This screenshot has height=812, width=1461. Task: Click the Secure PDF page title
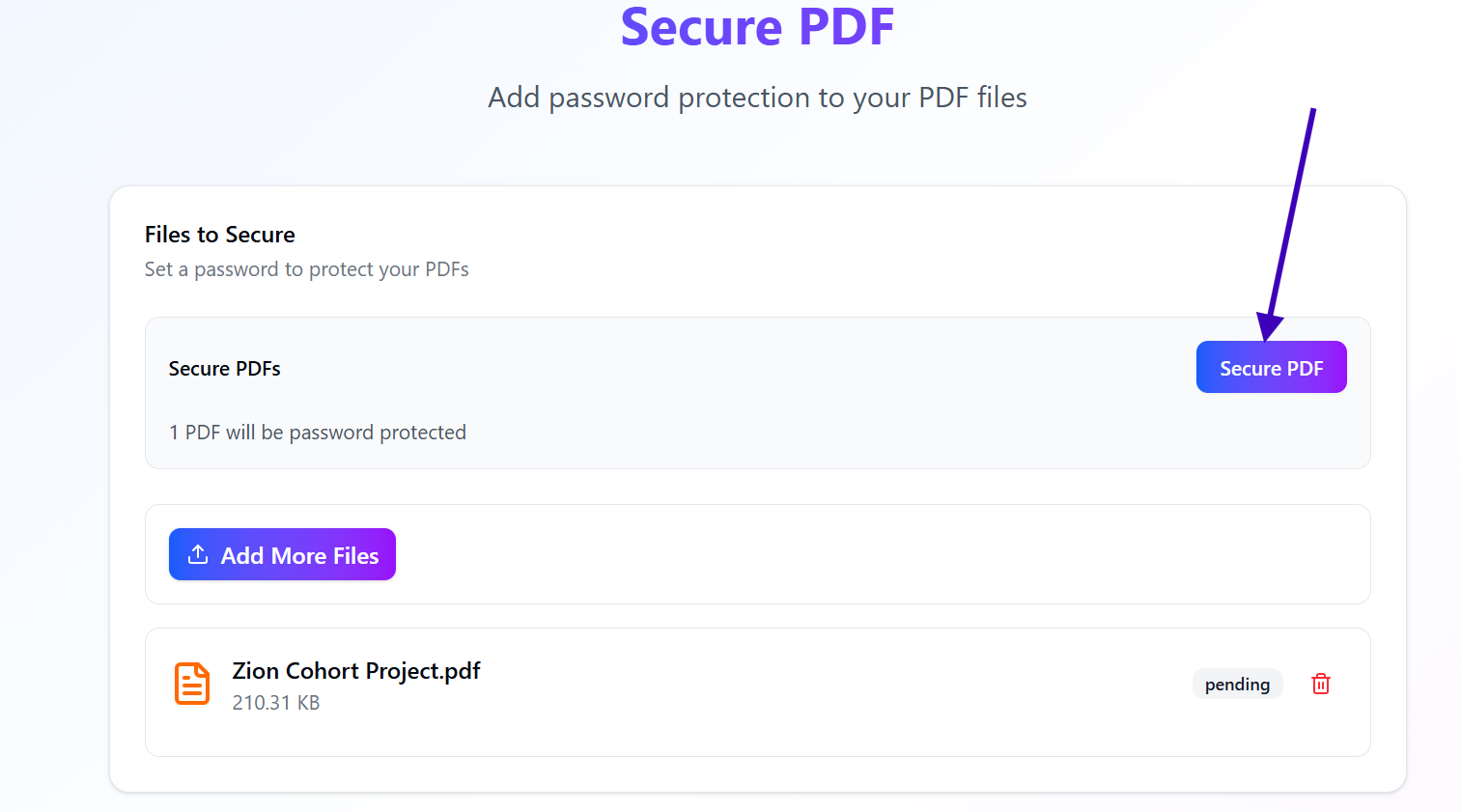coord(757,27)
